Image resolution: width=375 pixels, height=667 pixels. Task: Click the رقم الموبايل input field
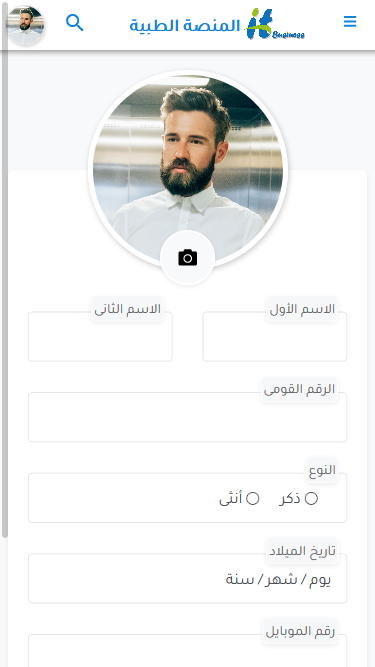click(188, 651)
